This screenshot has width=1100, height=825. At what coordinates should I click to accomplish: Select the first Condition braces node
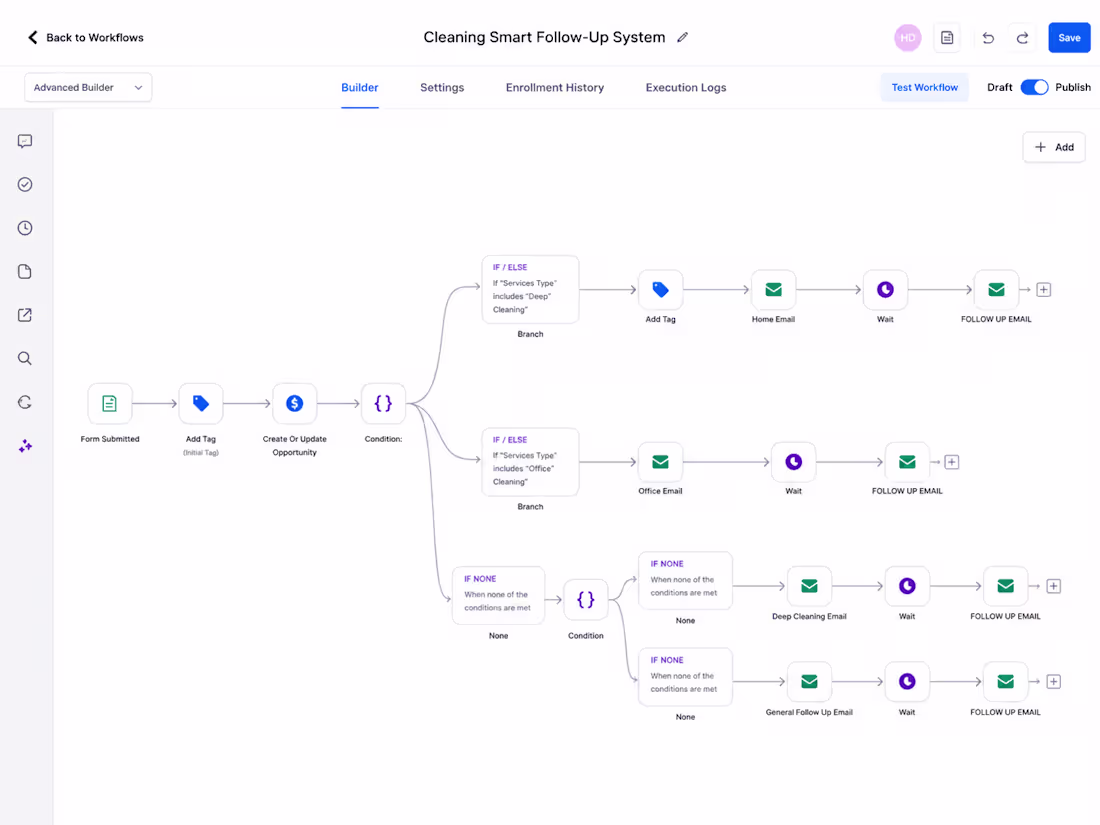coord(383,403)
